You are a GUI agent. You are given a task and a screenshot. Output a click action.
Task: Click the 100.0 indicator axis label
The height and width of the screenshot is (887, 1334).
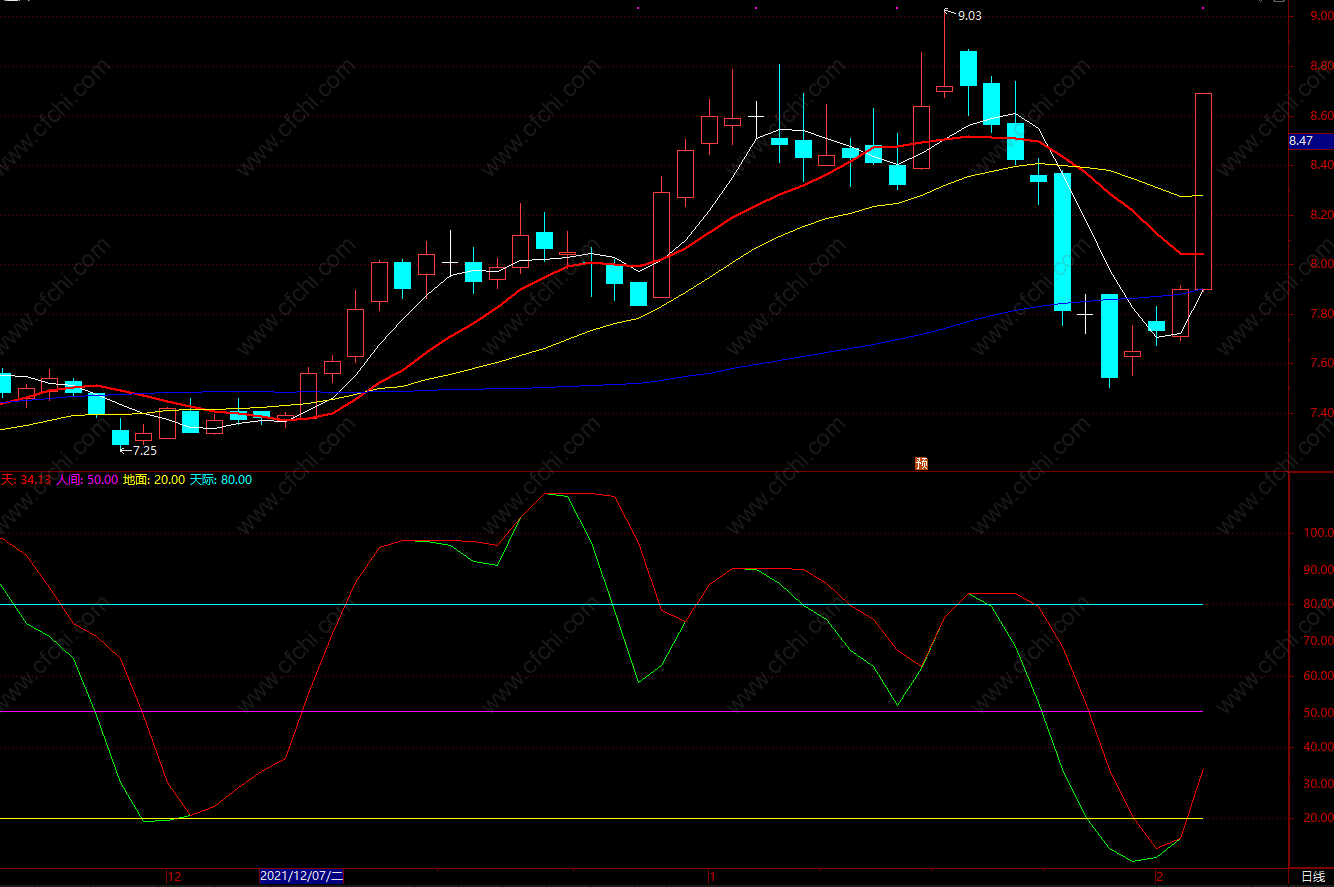point(1320,533)
